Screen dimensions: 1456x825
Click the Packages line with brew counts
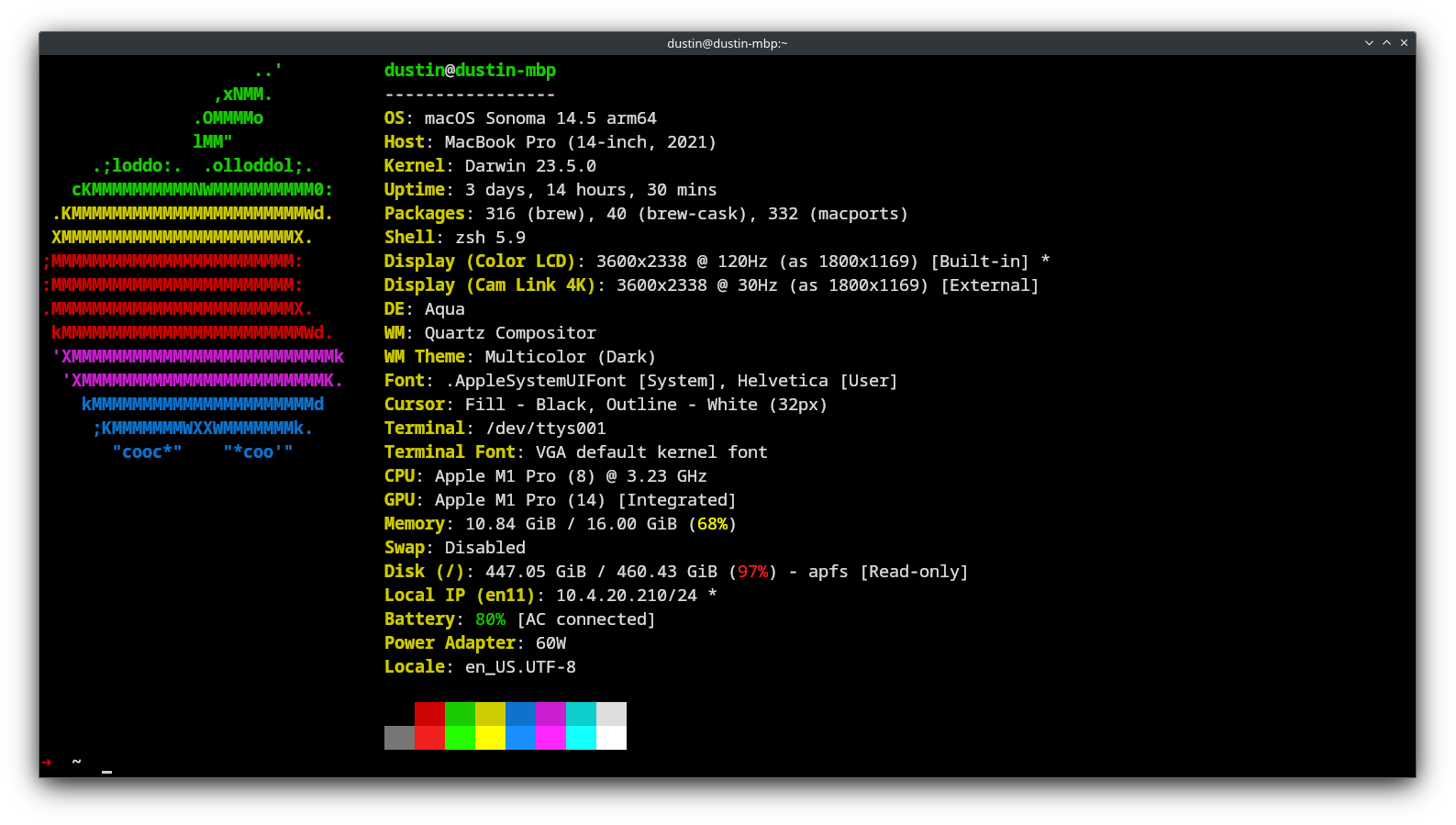tap(646, 214)
